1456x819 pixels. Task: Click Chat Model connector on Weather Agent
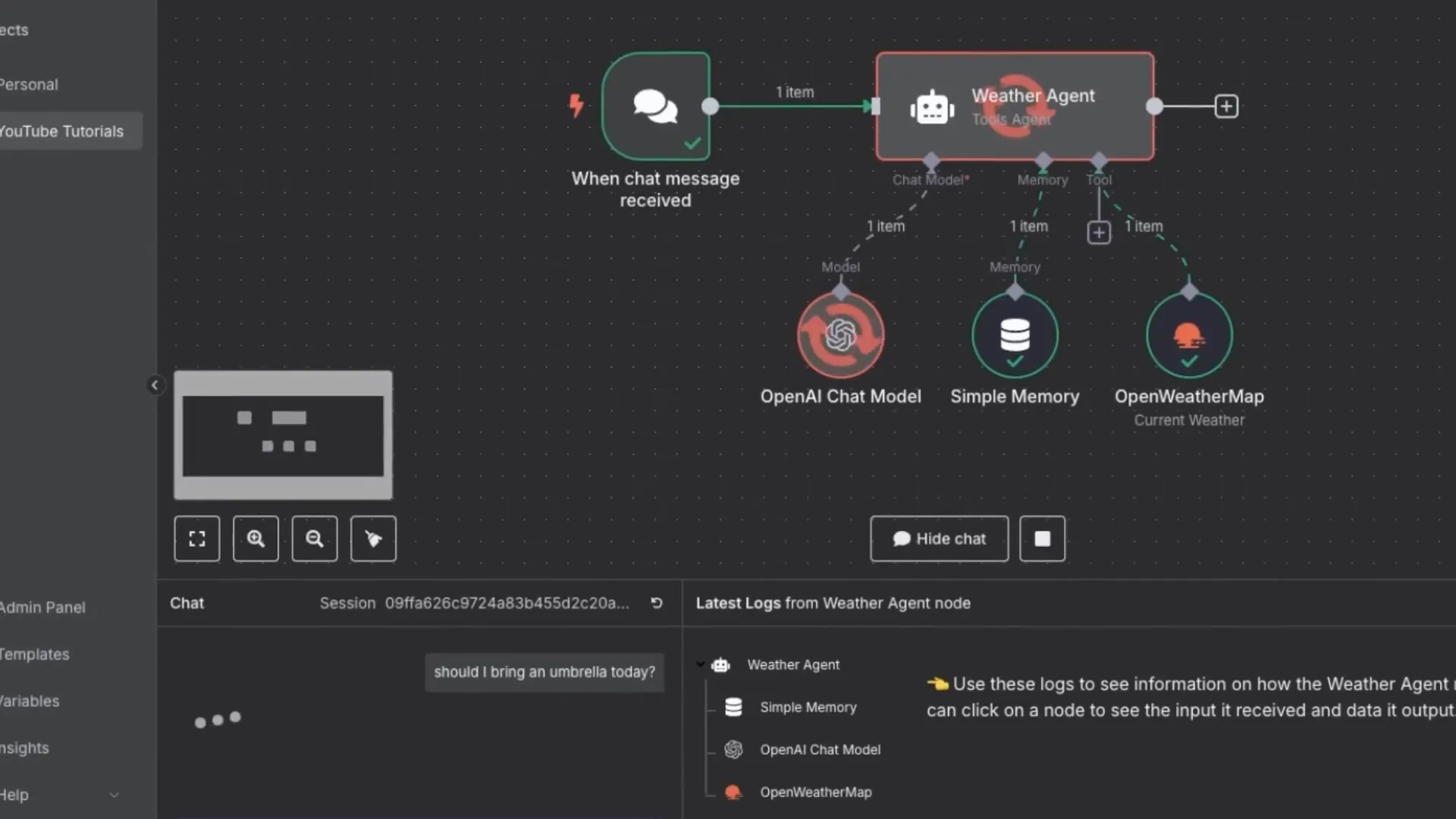point(931,160)
